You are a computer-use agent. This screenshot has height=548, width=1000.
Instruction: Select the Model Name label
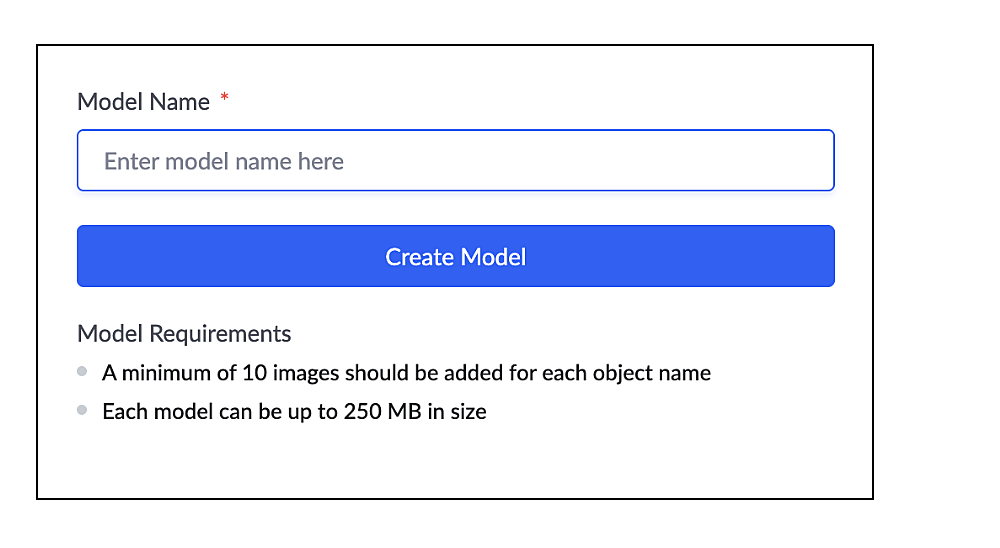143,102
